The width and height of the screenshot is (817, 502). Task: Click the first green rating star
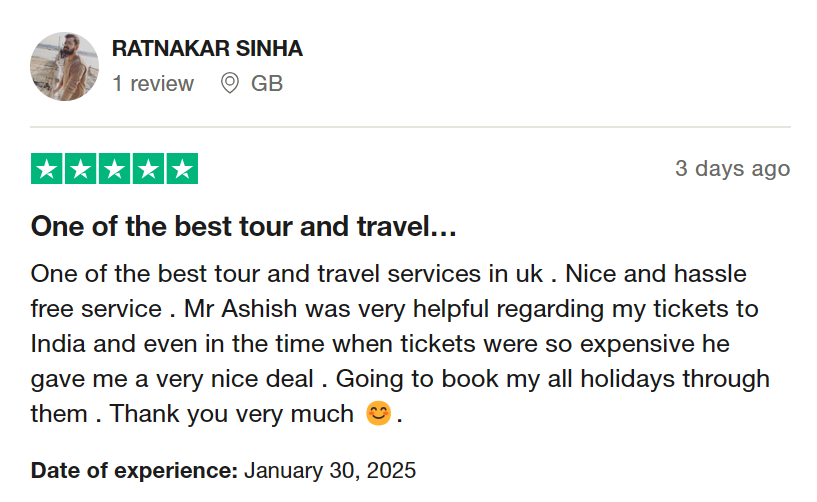click(x=48, y=169)
